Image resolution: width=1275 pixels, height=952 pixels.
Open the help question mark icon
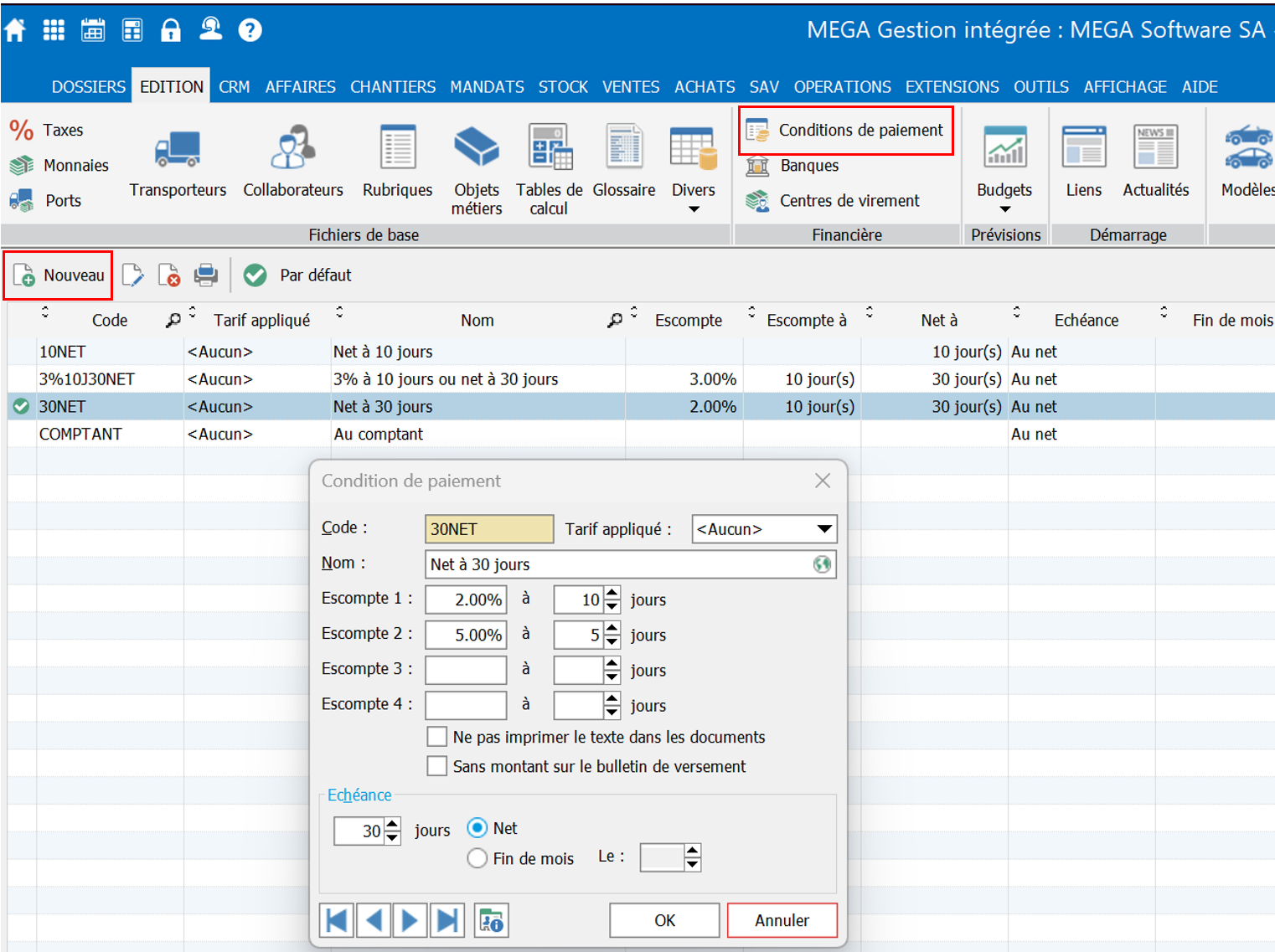point(250,31)
